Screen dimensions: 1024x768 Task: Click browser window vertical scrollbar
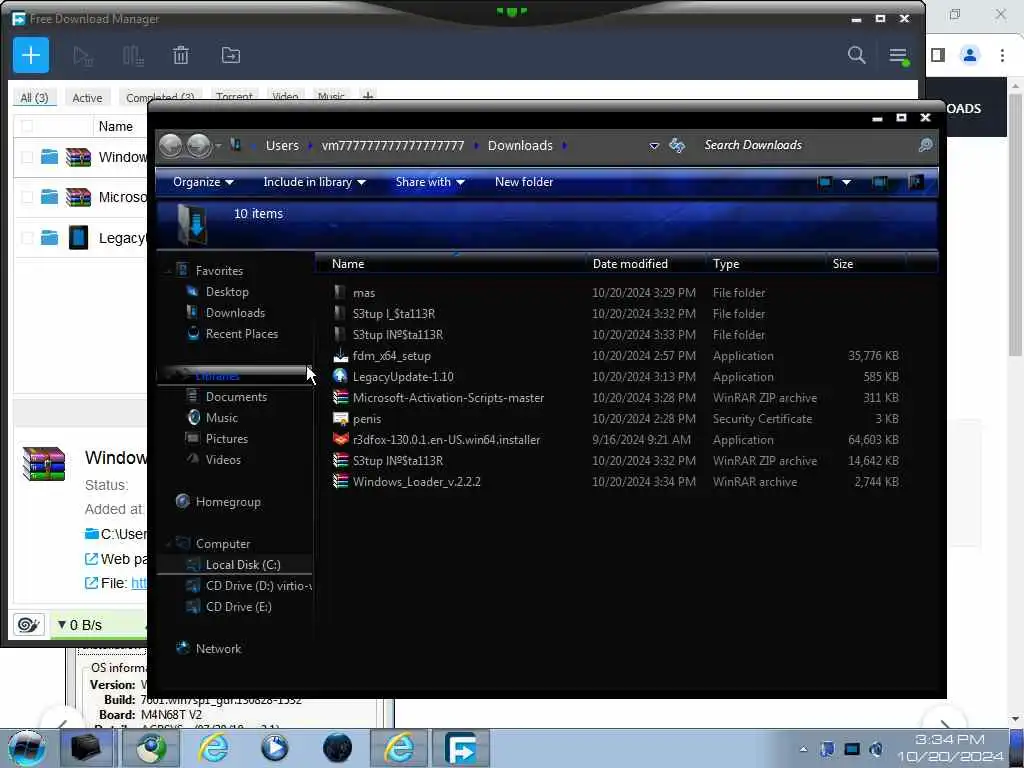pyautogui.click(x=1015, y=225)
